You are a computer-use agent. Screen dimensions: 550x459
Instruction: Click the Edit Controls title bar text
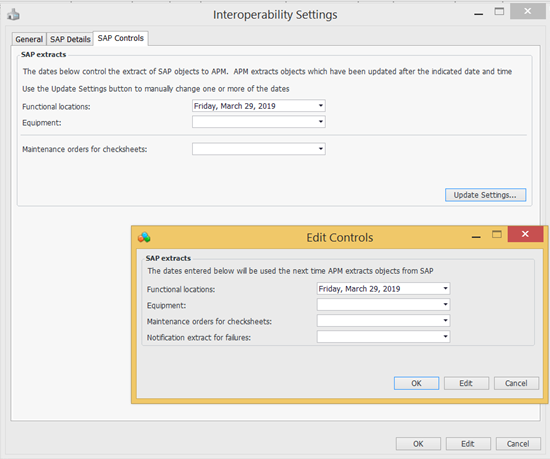click(x=340, y=237)
